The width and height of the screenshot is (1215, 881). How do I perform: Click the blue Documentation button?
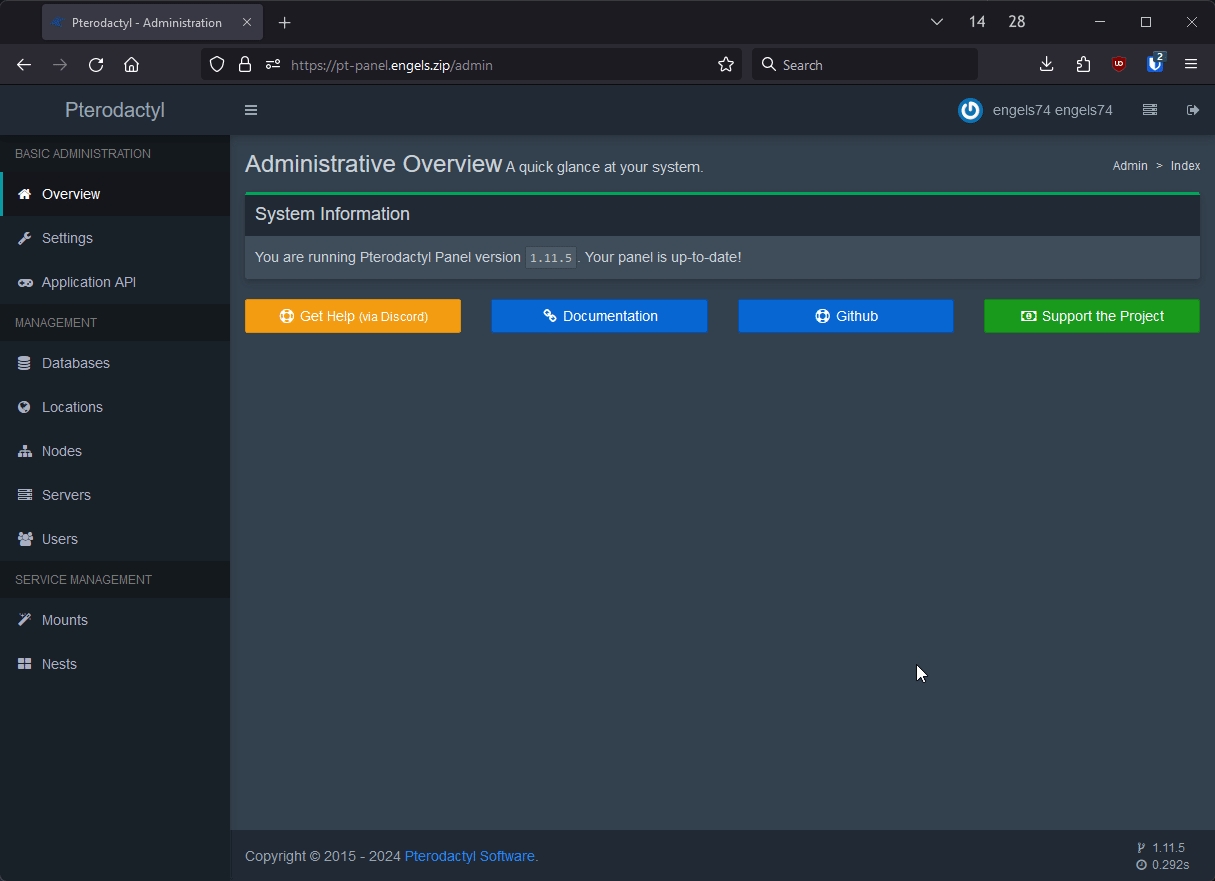(x=599, y=316)
